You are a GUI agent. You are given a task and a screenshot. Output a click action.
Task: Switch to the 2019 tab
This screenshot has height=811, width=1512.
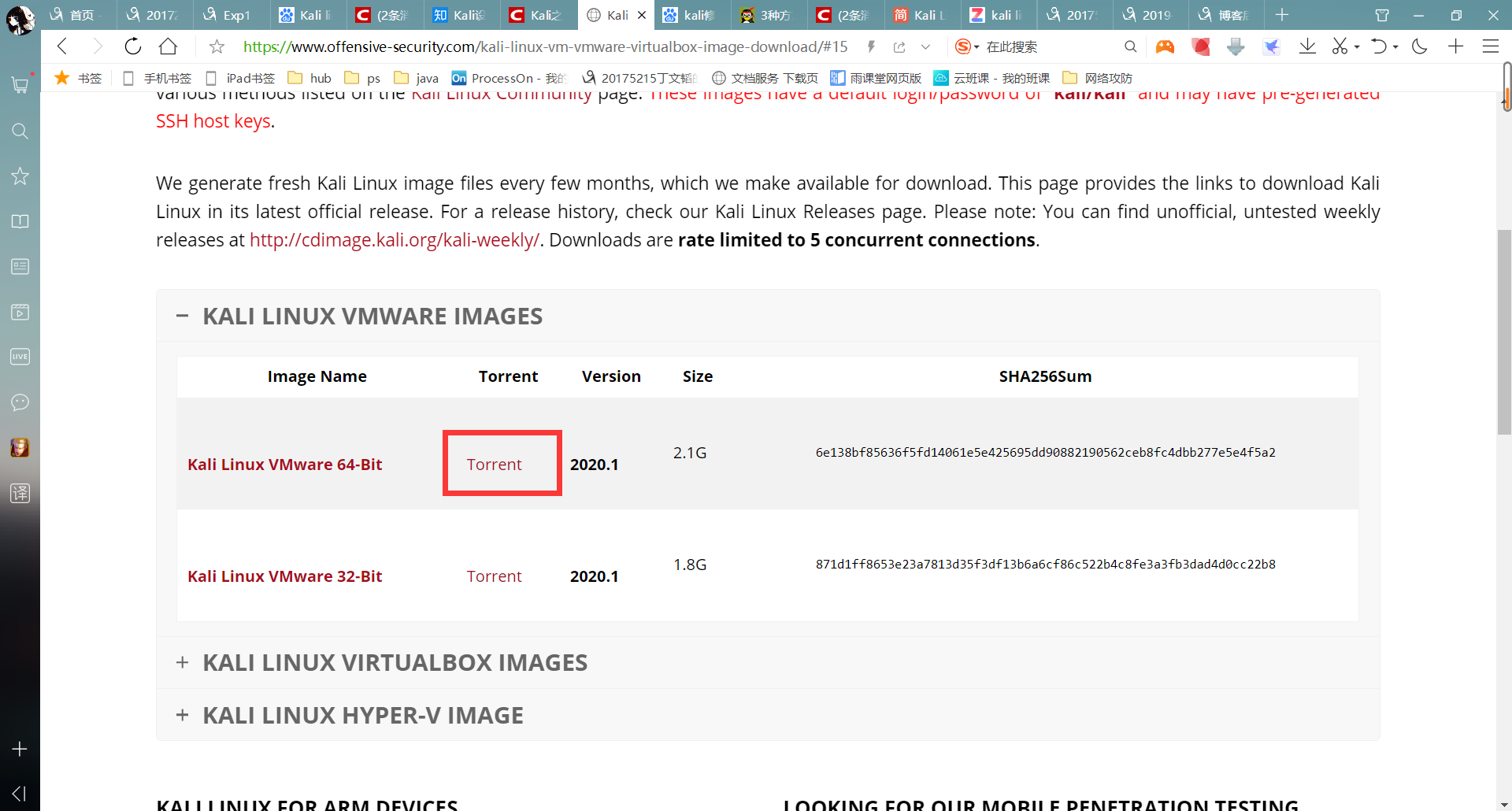1152,15
